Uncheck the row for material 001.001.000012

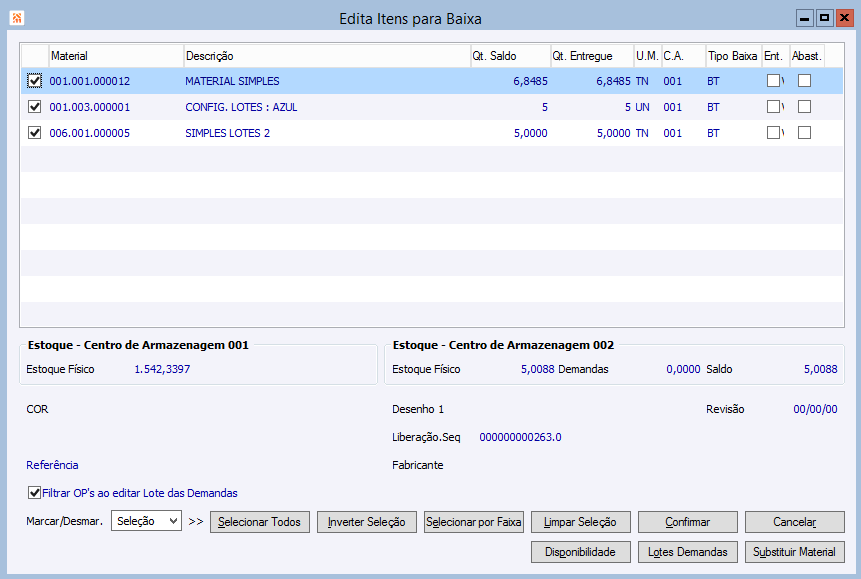(35, 81)
